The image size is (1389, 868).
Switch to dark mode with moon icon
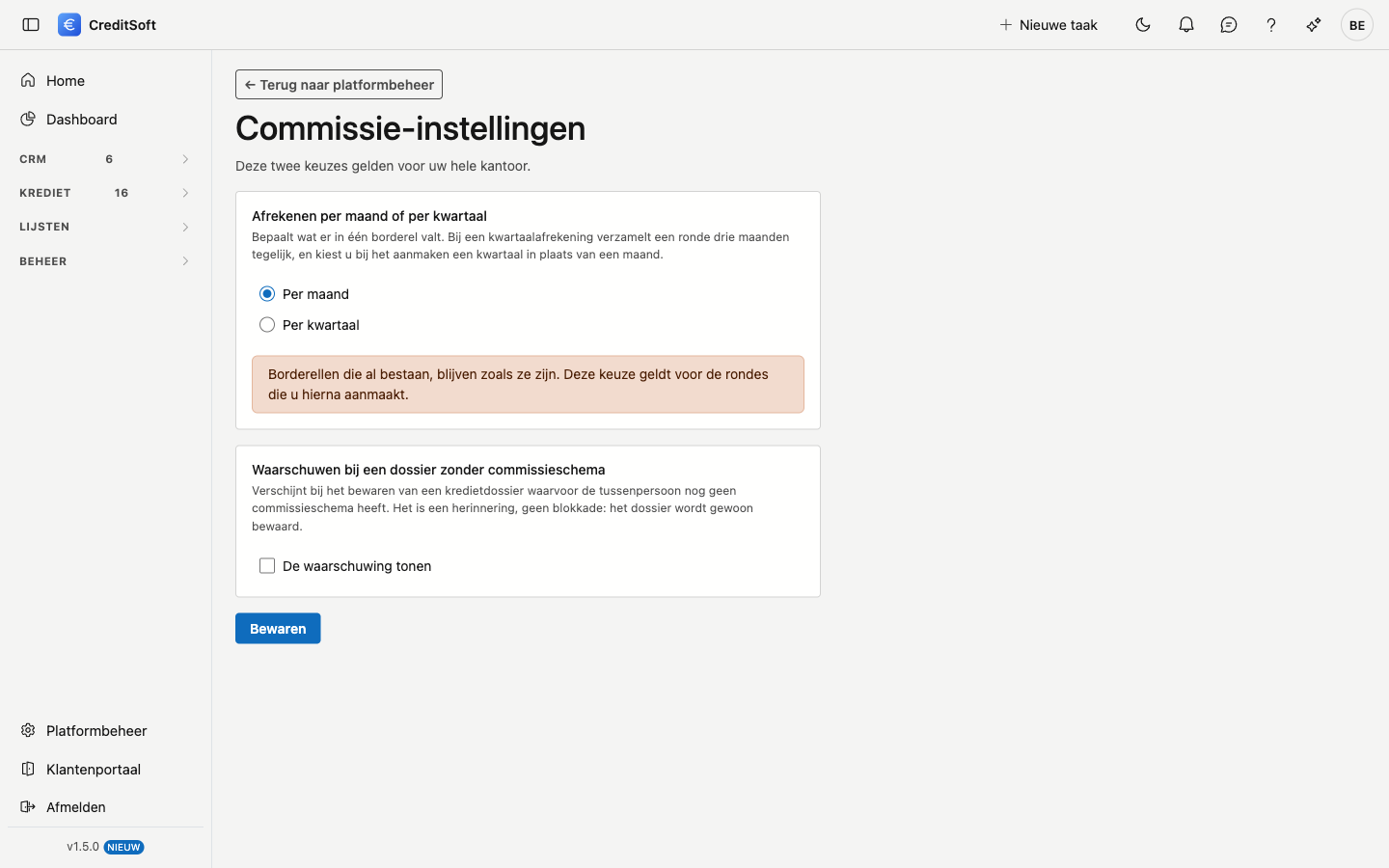1143,25
